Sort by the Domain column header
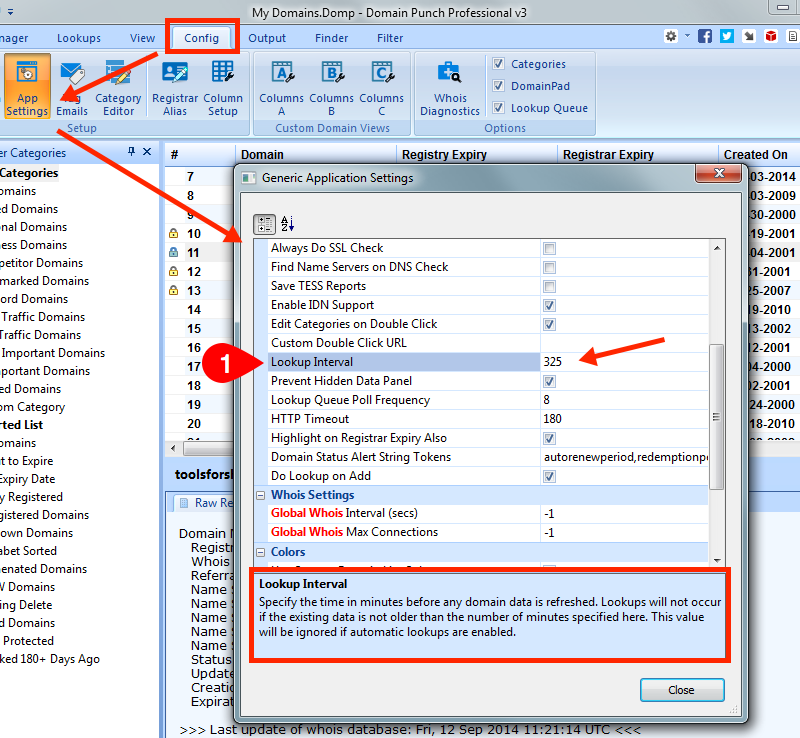 [x=315, y=154]
